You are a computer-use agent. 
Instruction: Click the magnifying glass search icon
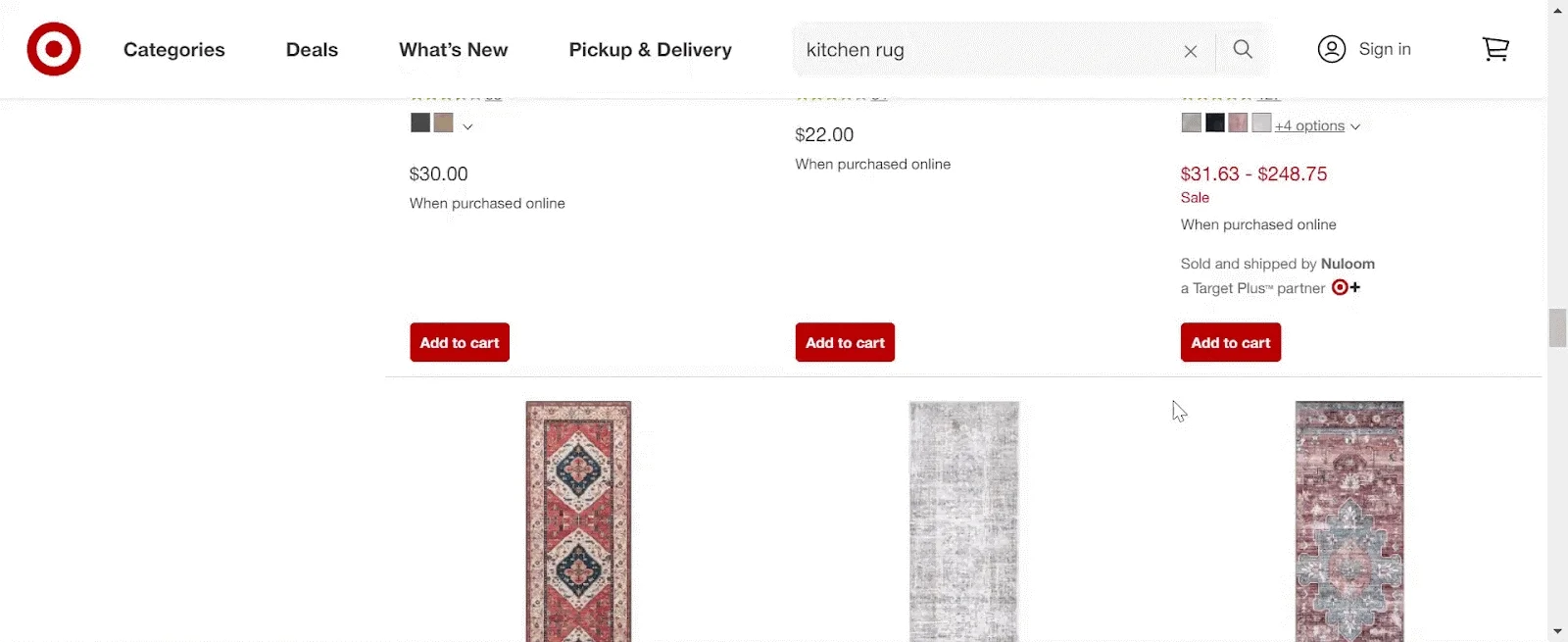click(x=1243, y=49)
